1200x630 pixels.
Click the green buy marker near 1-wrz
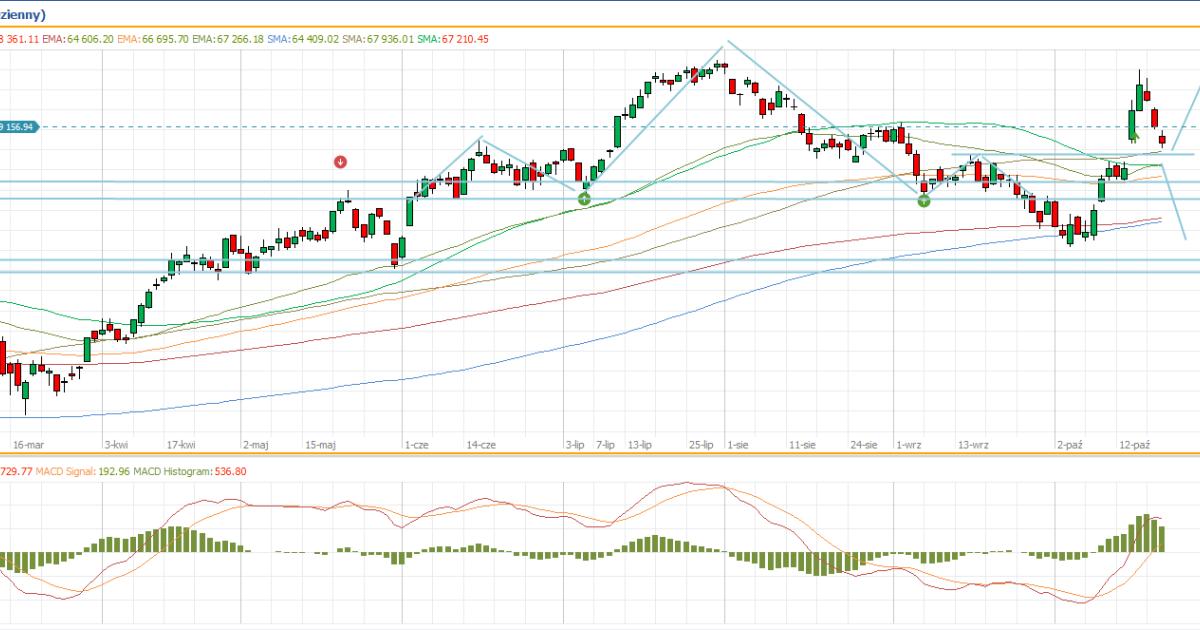[x=924, y=200]
